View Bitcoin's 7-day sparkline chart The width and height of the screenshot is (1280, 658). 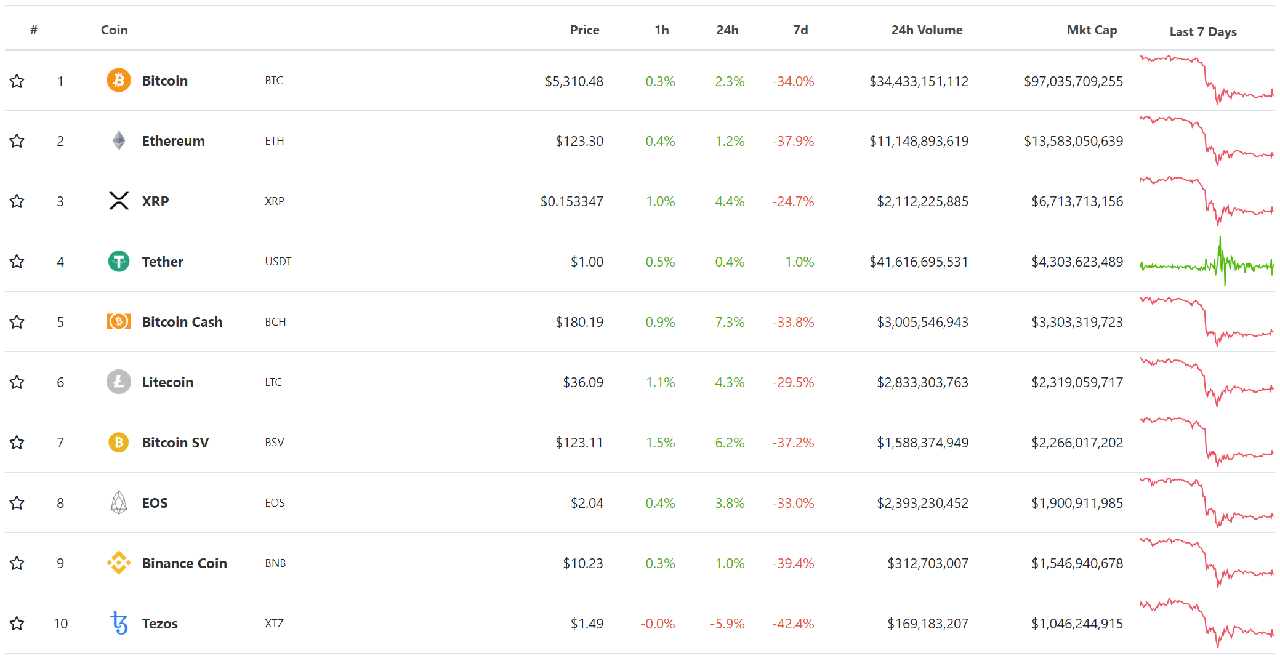[1206, 80]
